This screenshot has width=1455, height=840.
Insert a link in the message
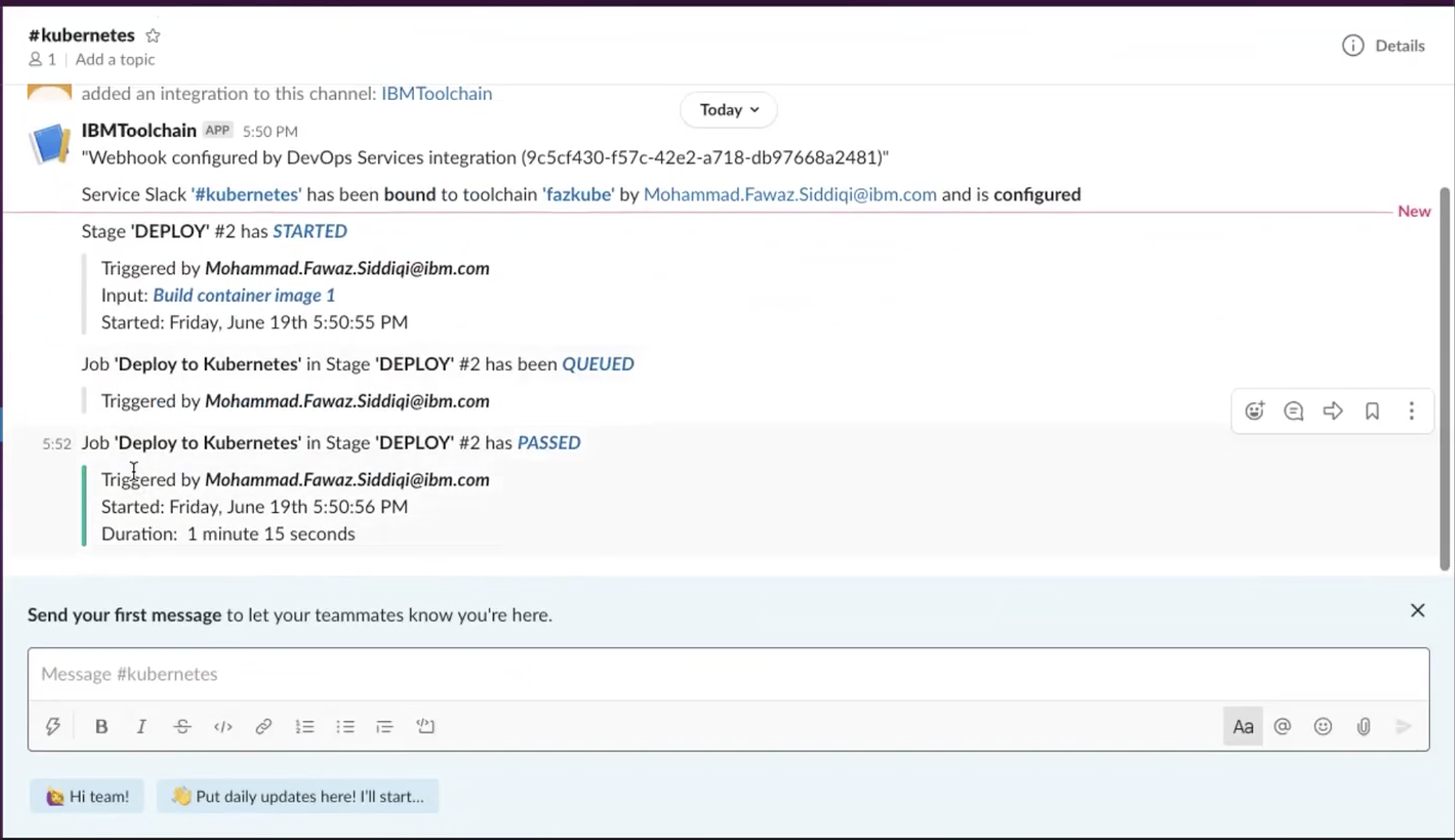[264, 727]
